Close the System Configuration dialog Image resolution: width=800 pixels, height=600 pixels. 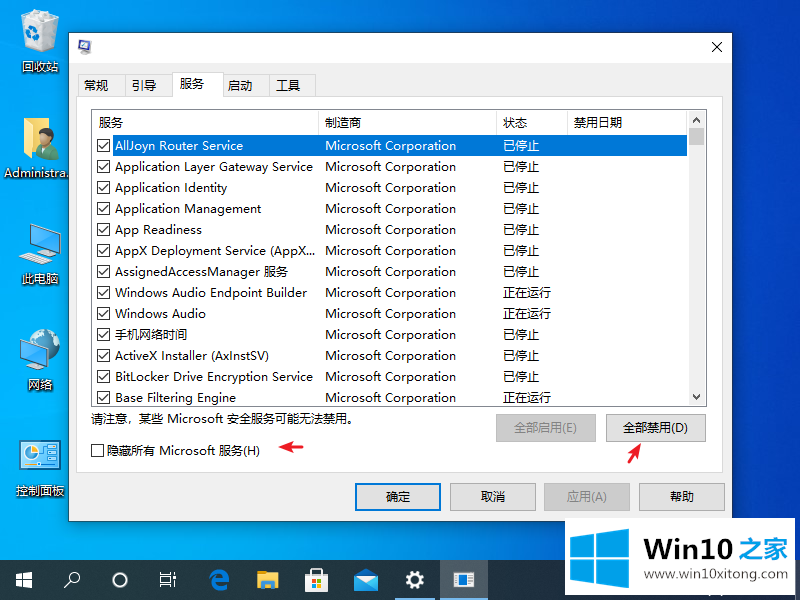[716, 47]
